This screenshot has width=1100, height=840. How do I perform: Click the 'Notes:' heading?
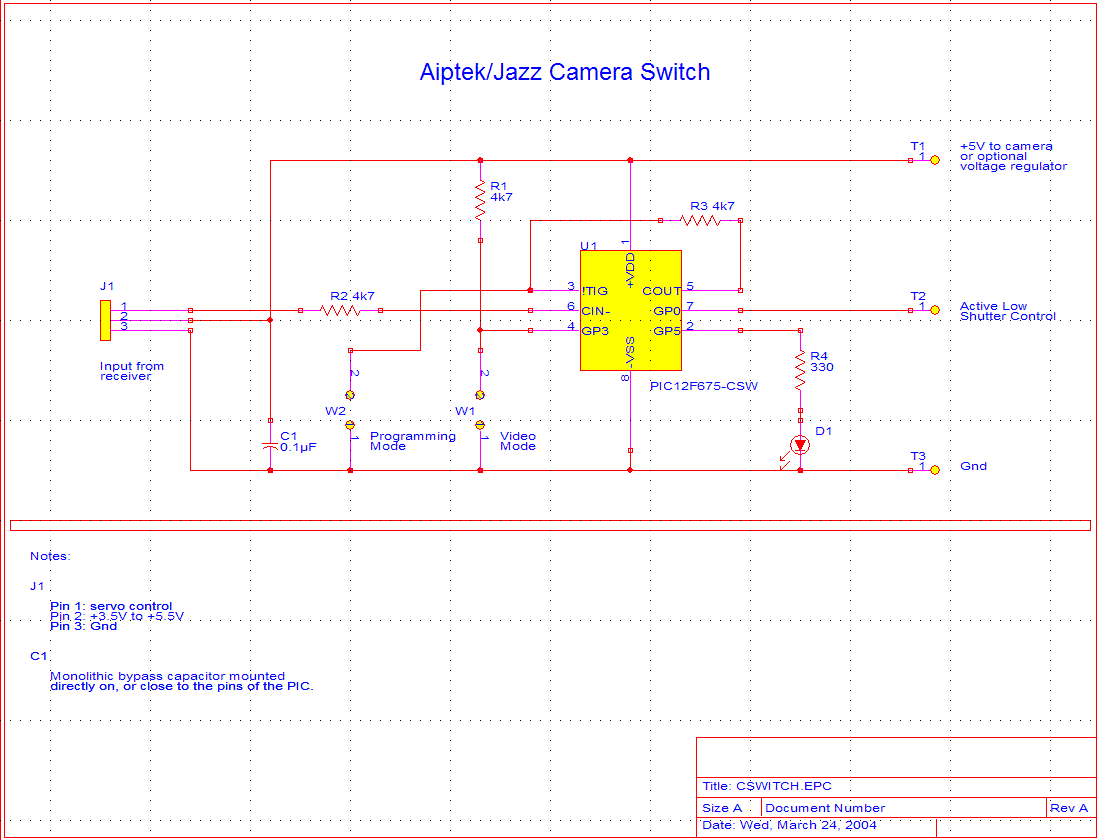50,556
